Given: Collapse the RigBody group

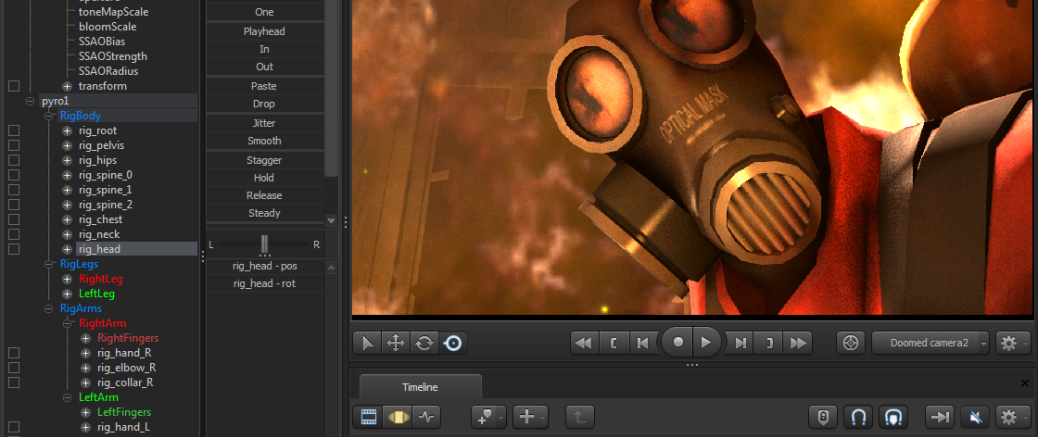Looking at the screenshot, I should pyautogui.click(x=48, y=116).
